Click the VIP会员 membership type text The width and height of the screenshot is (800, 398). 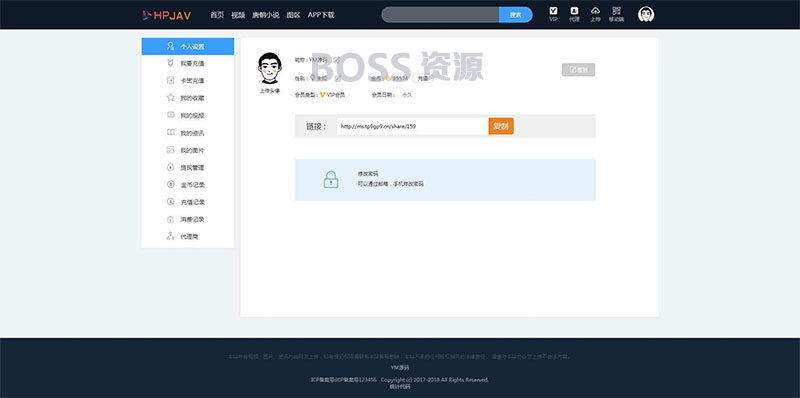pyautogui.click(x=336, y=95)
